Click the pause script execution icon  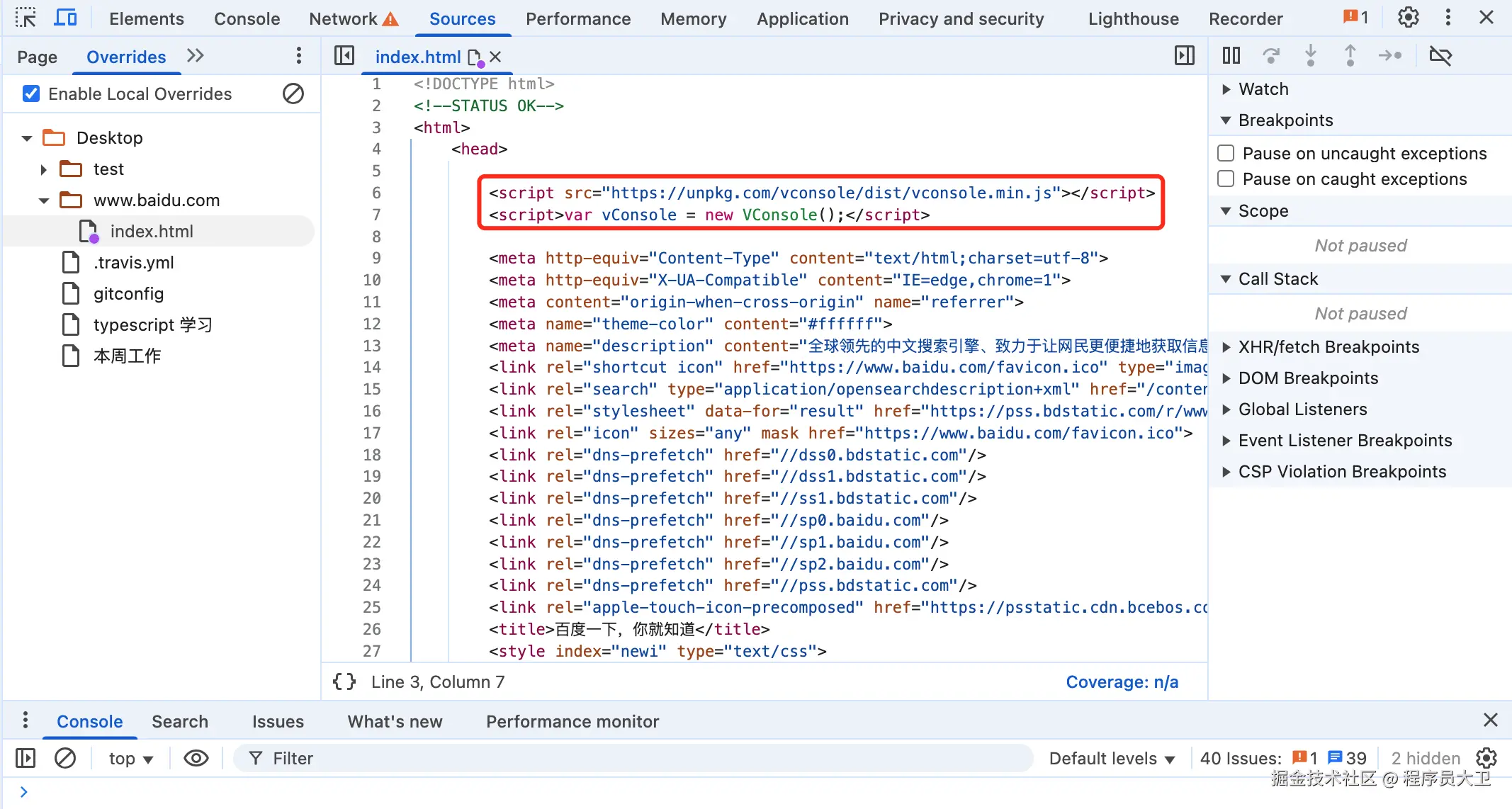pyautogui.click(x=1231, y=55)
